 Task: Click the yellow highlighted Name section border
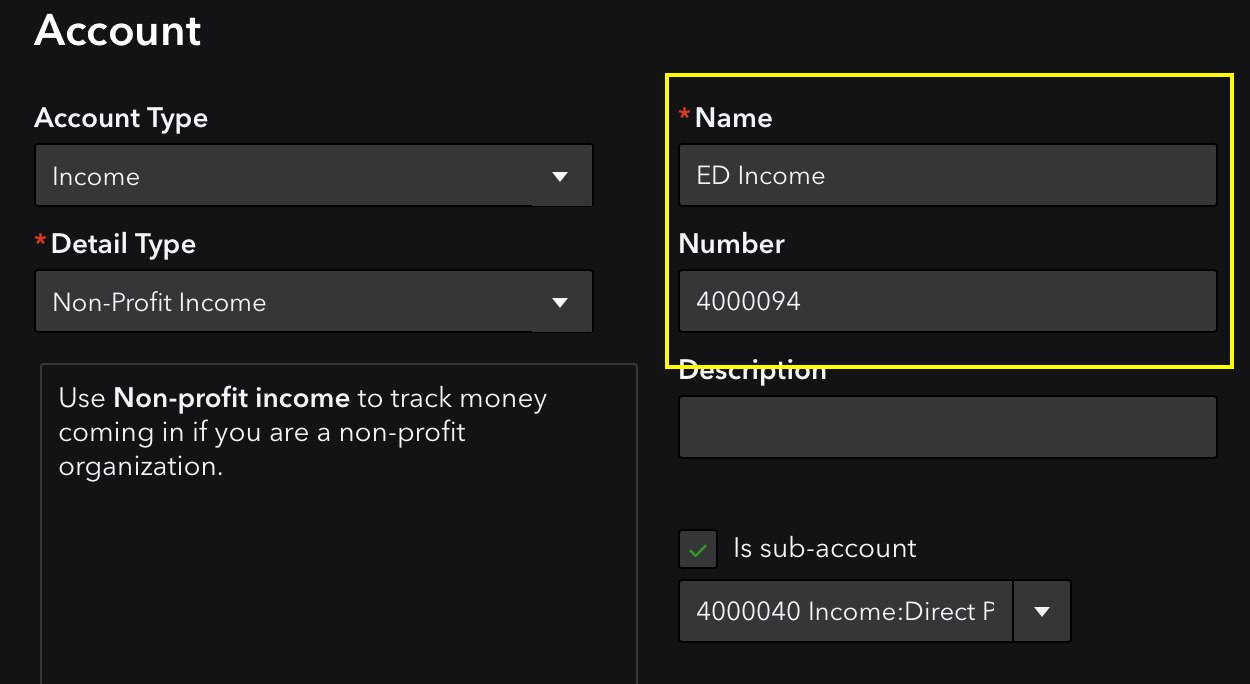click(947, 74)
